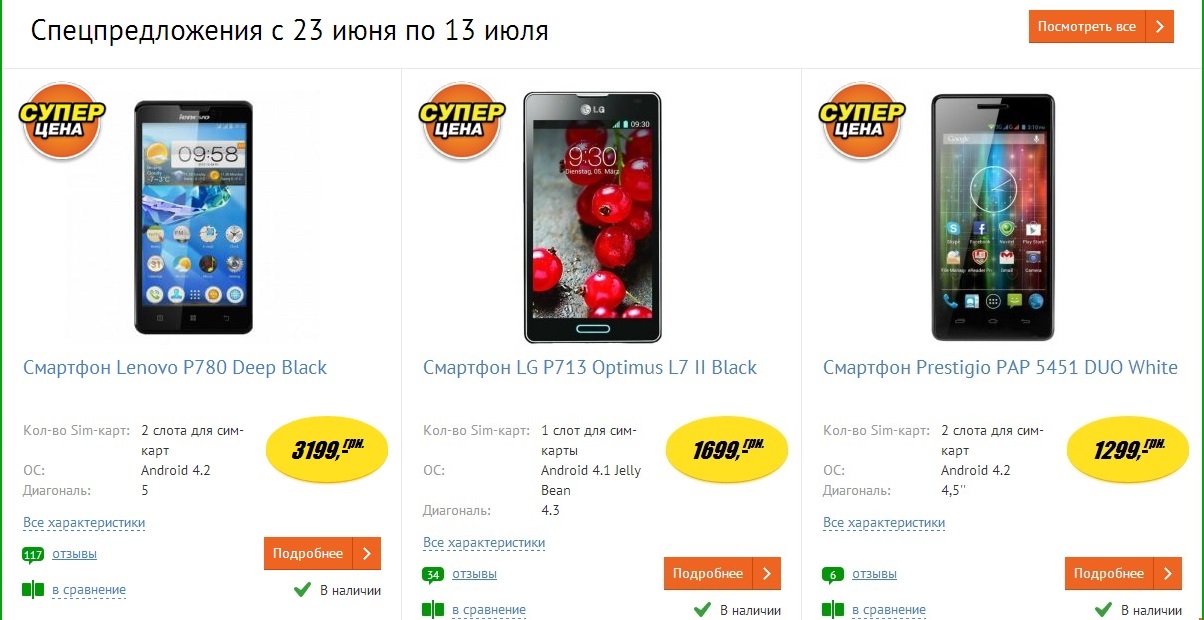This screenshot has height=620, width=1204.
Task: Open 'Смартфон Lenovo P780 Deep Black' title link
Action: click(175, 368)
